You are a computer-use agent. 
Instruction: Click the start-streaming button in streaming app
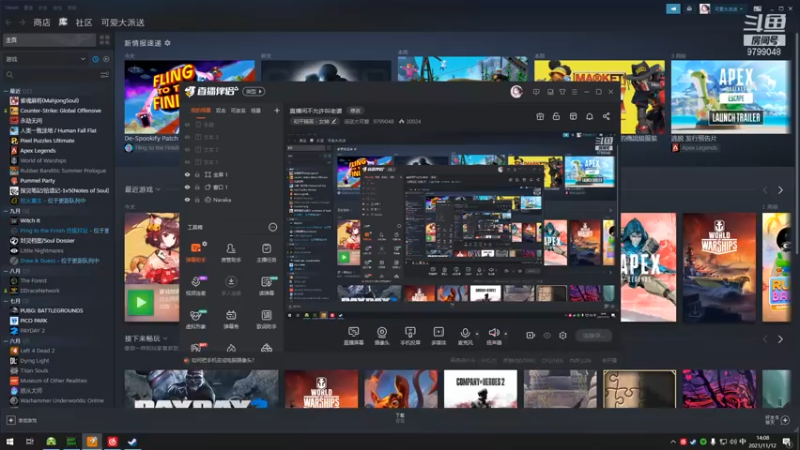pos(594,335)
